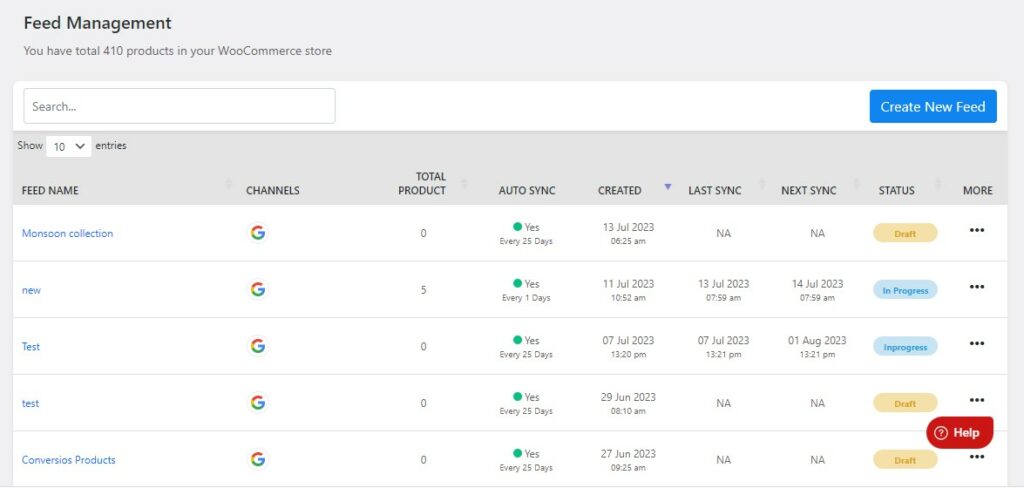Click Google channel icon for 29 Jun test feed

258,403
